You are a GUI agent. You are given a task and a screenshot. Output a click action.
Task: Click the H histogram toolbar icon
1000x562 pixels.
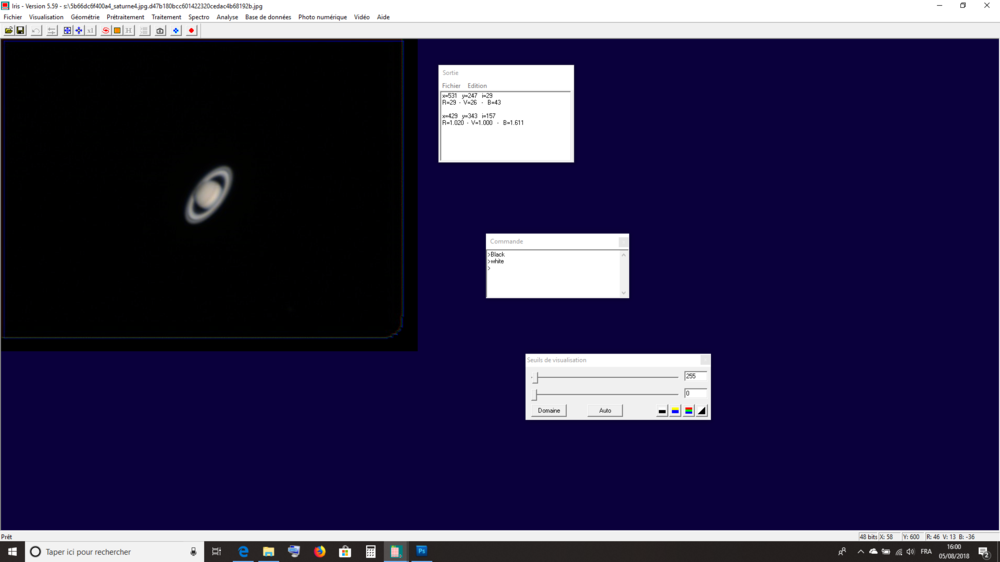pyautogui.click(x=129, y=31)
